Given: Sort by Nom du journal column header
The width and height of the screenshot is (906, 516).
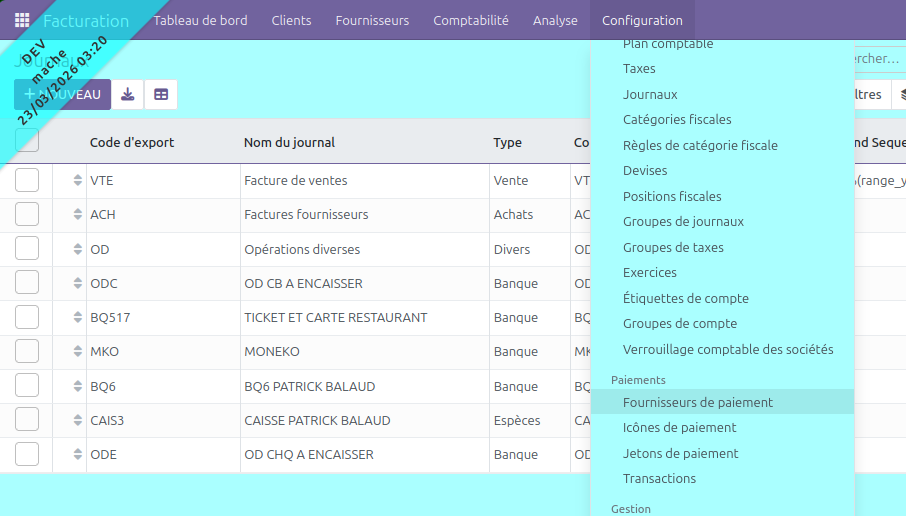Looking at the screenshot, I should 289,142.
